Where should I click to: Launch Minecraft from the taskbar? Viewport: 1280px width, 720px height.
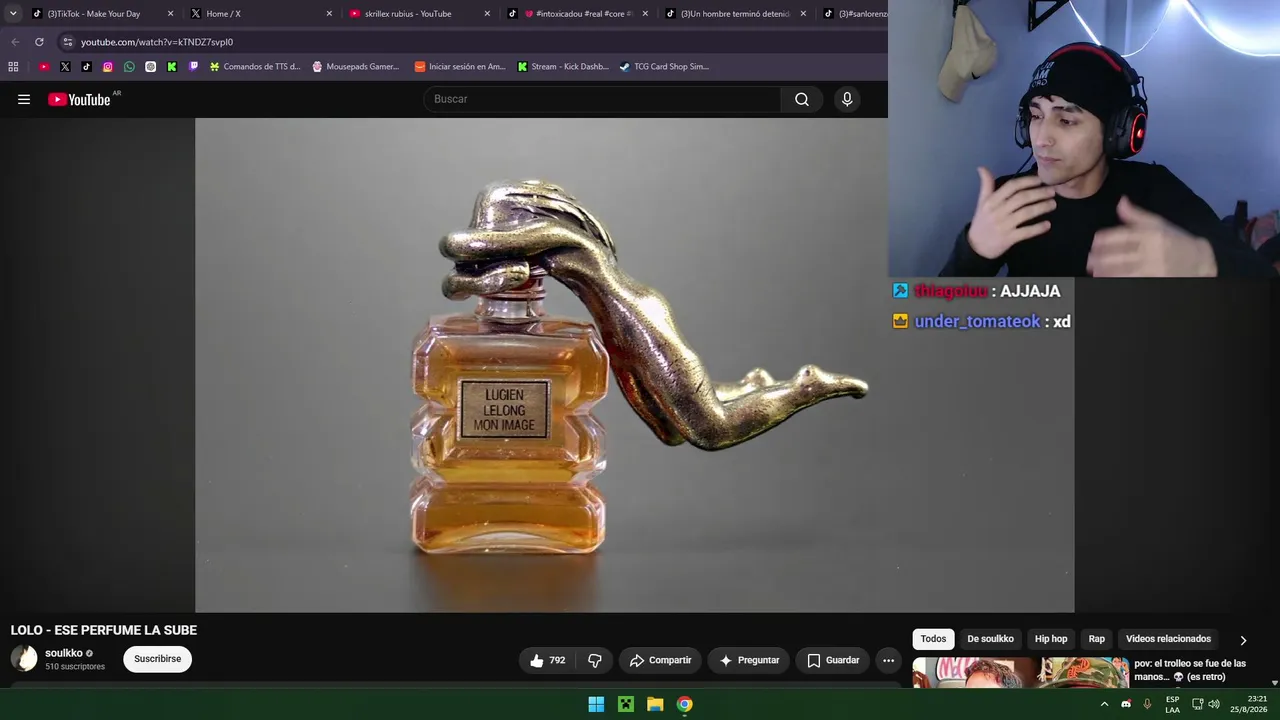[626, 704]
